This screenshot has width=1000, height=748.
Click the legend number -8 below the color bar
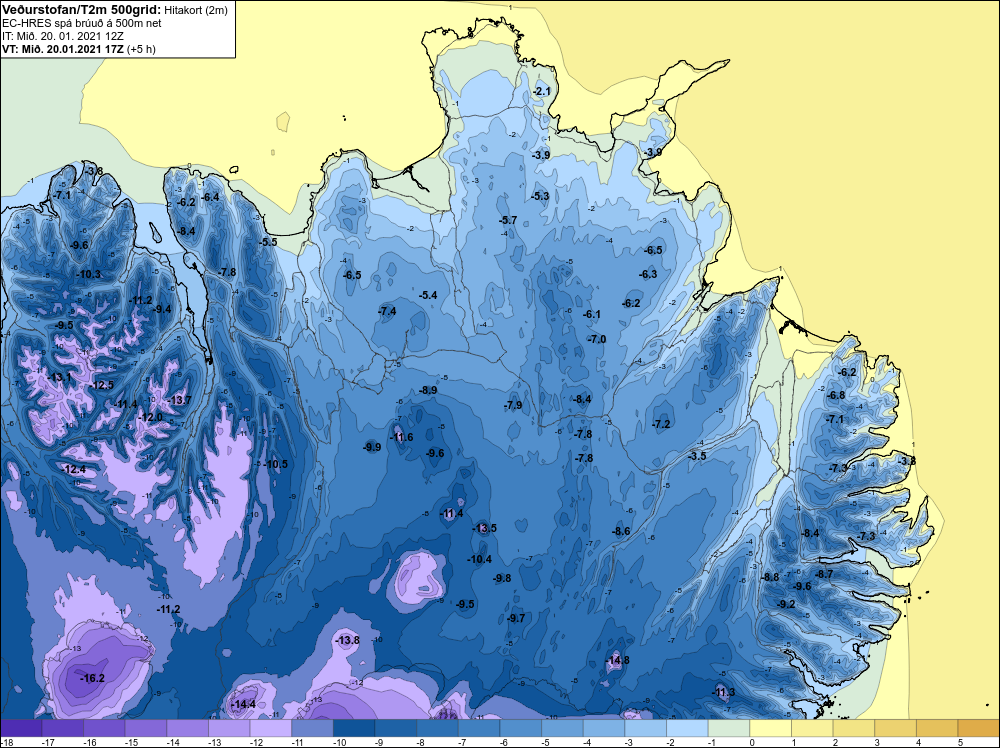point(421,742)
